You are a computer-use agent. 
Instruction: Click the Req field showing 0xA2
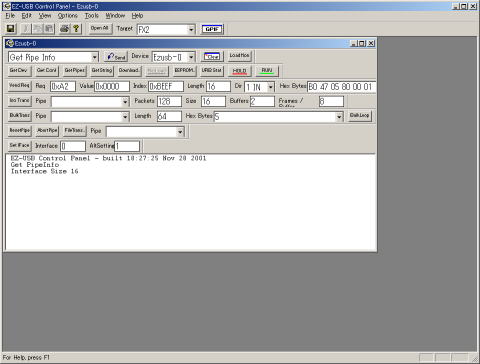(x=63, y=87)
